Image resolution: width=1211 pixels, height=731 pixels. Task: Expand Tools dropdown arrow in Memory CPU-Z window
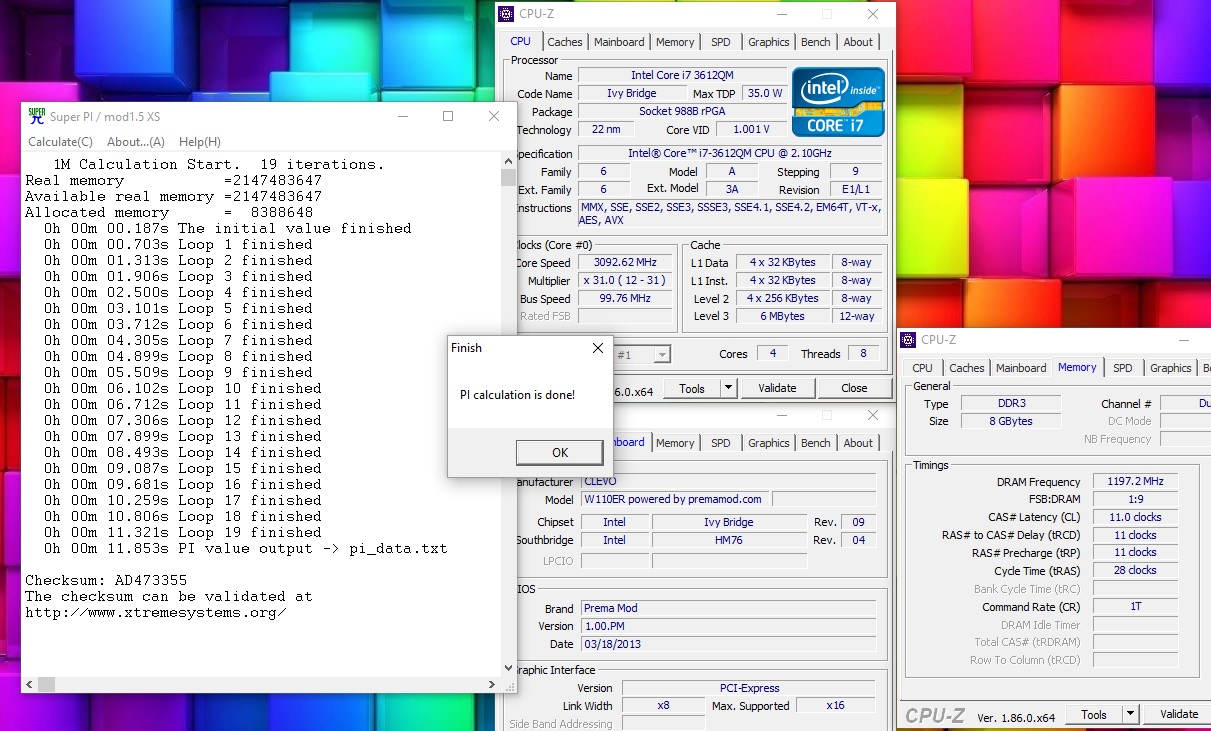pos(1131,714)
